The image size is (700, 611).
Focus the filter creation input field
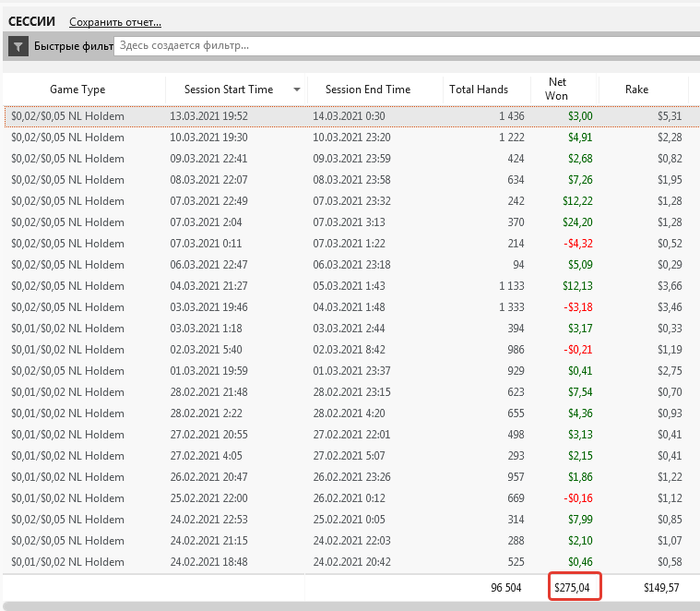click(407, 46)
